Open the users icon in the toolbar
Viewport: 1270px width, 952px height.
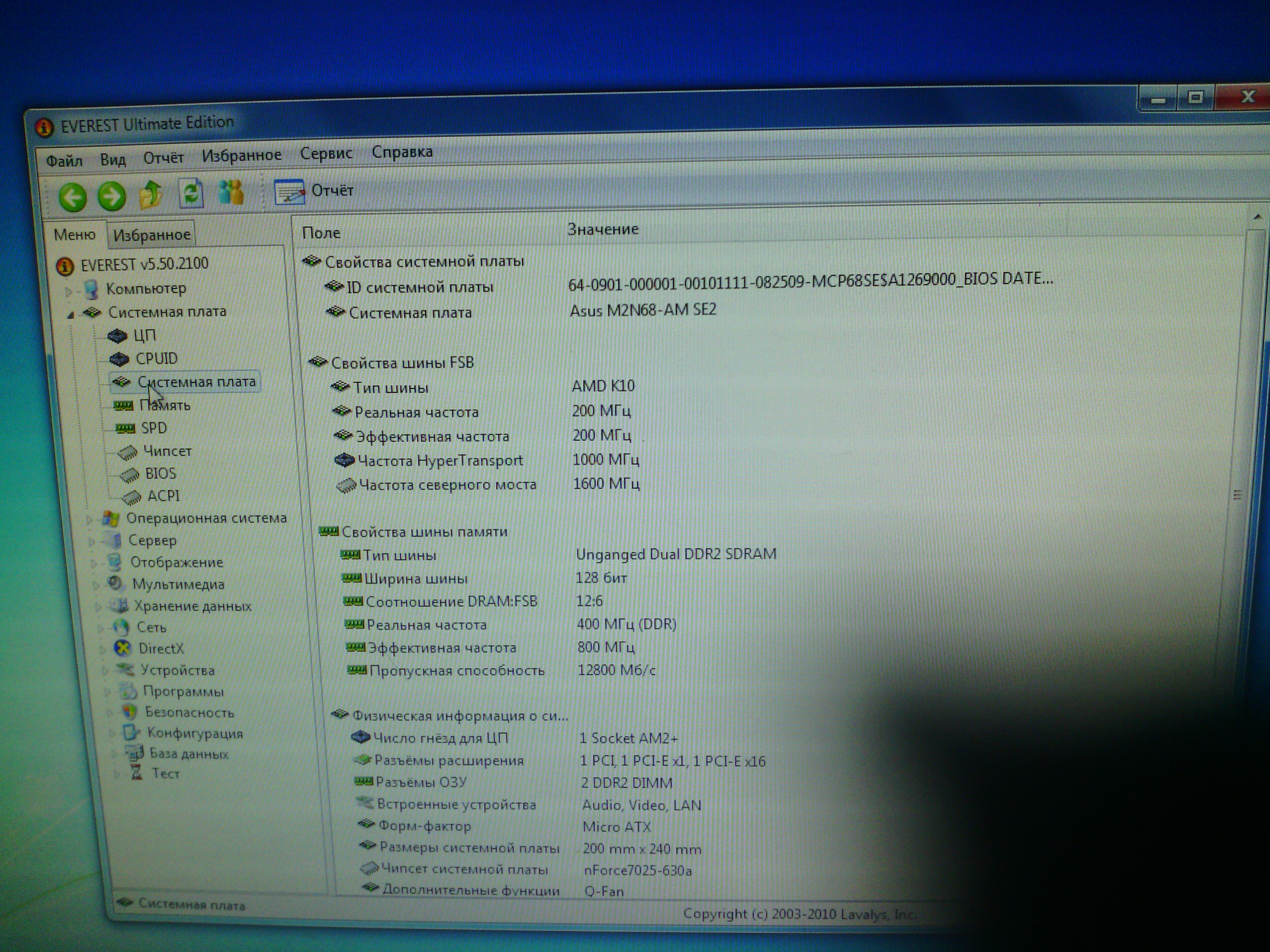231,192
